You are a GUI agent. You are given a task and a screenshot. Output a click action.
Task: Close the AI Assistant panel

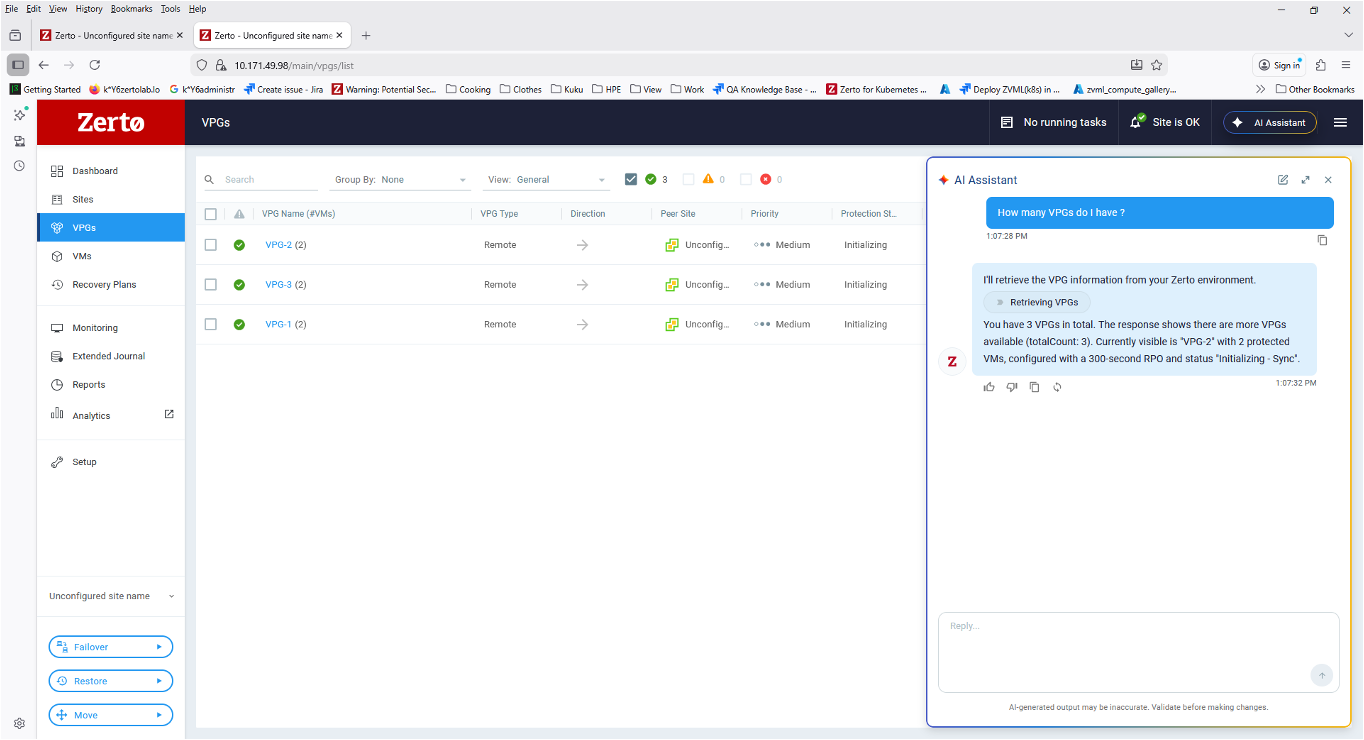point(1328,180)
